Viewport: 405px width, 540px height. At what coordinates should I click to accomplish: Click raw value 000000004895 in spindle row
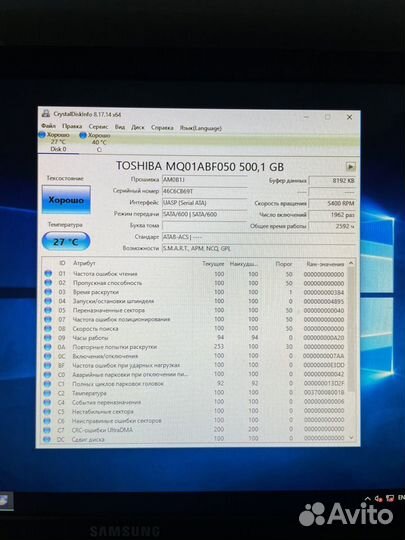[324, 302]
